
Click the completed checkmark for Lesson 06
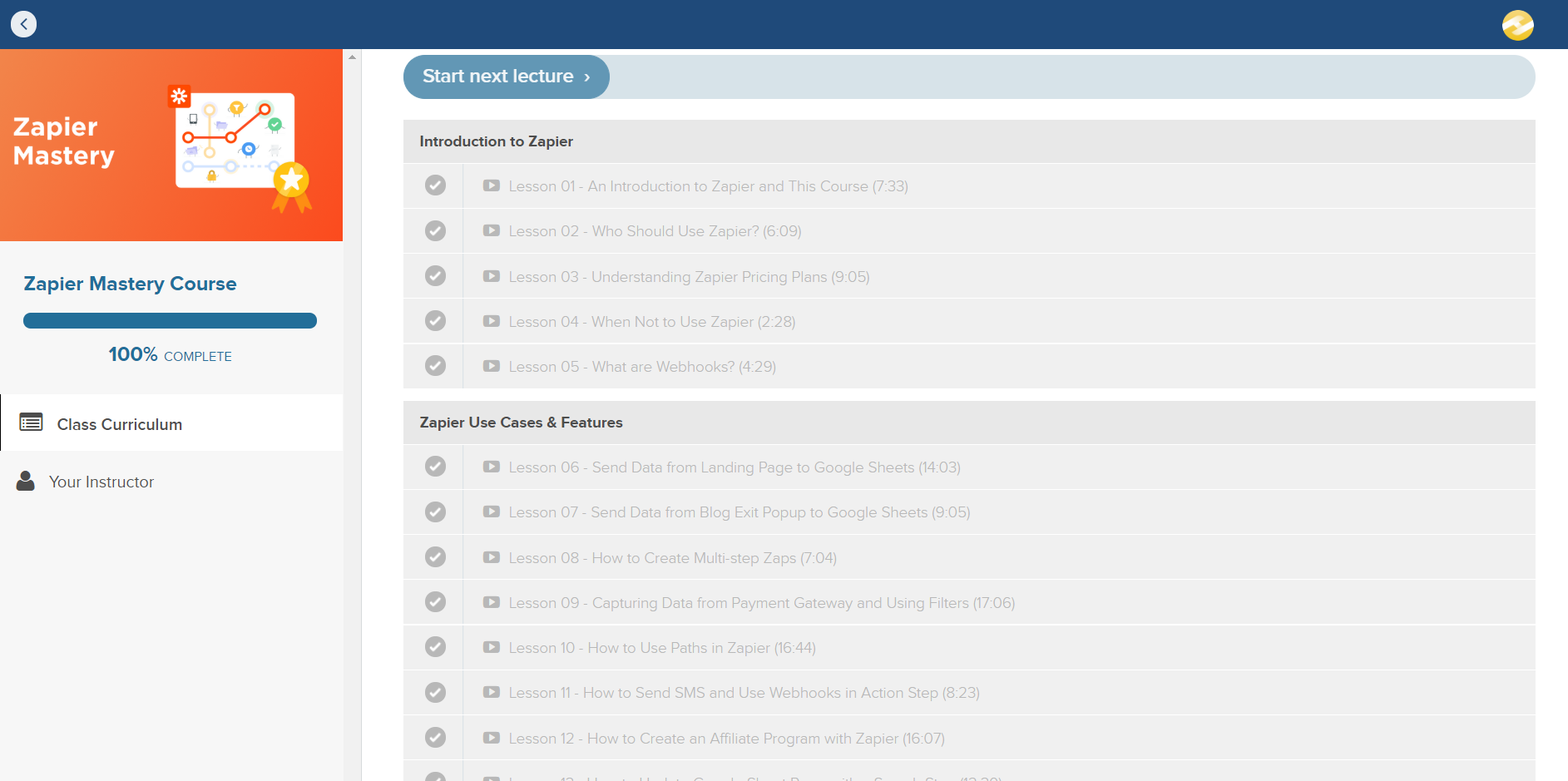pos(435,467)
